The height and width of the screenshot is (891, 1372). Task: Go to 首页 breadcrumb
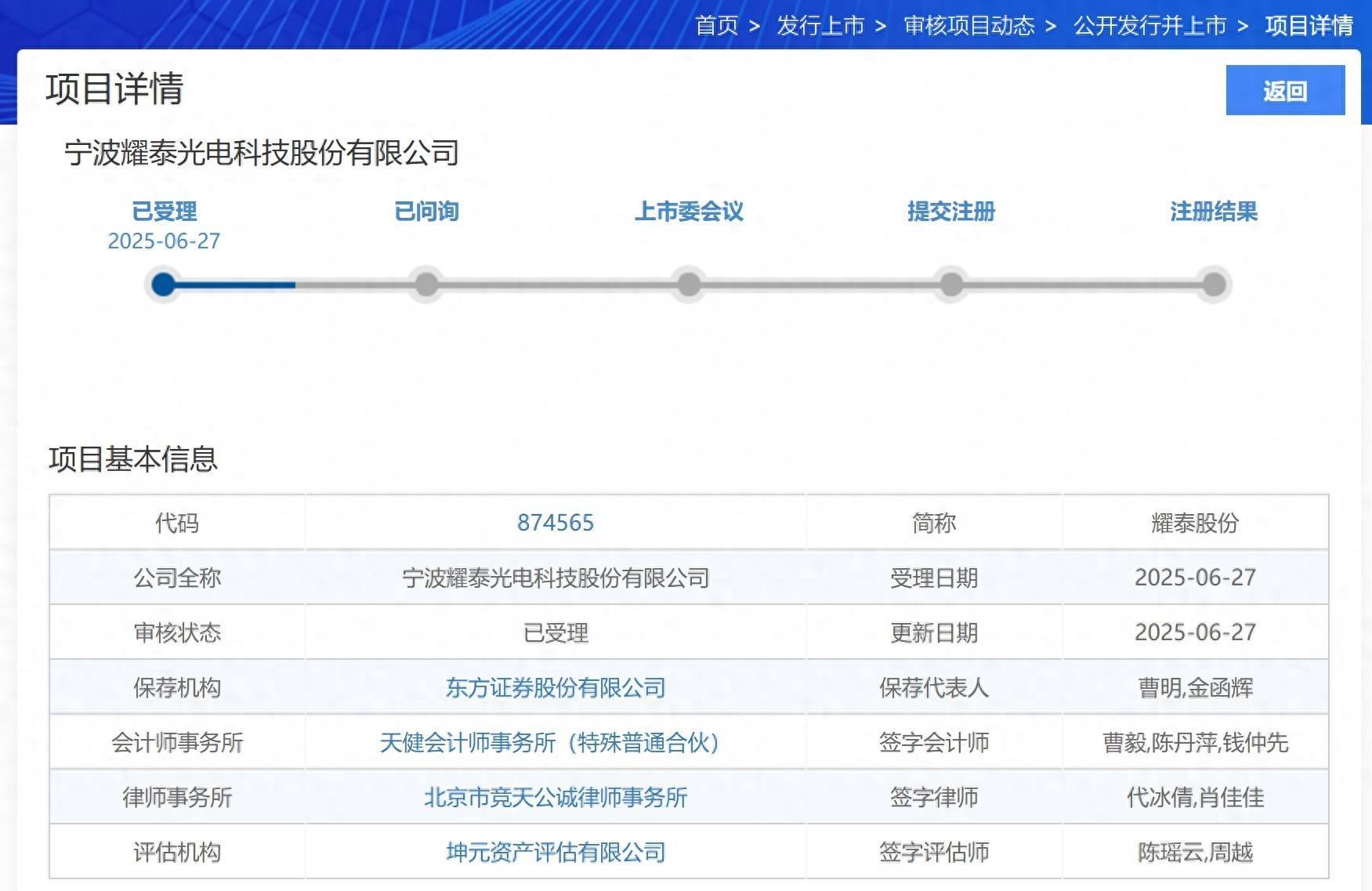717,26
